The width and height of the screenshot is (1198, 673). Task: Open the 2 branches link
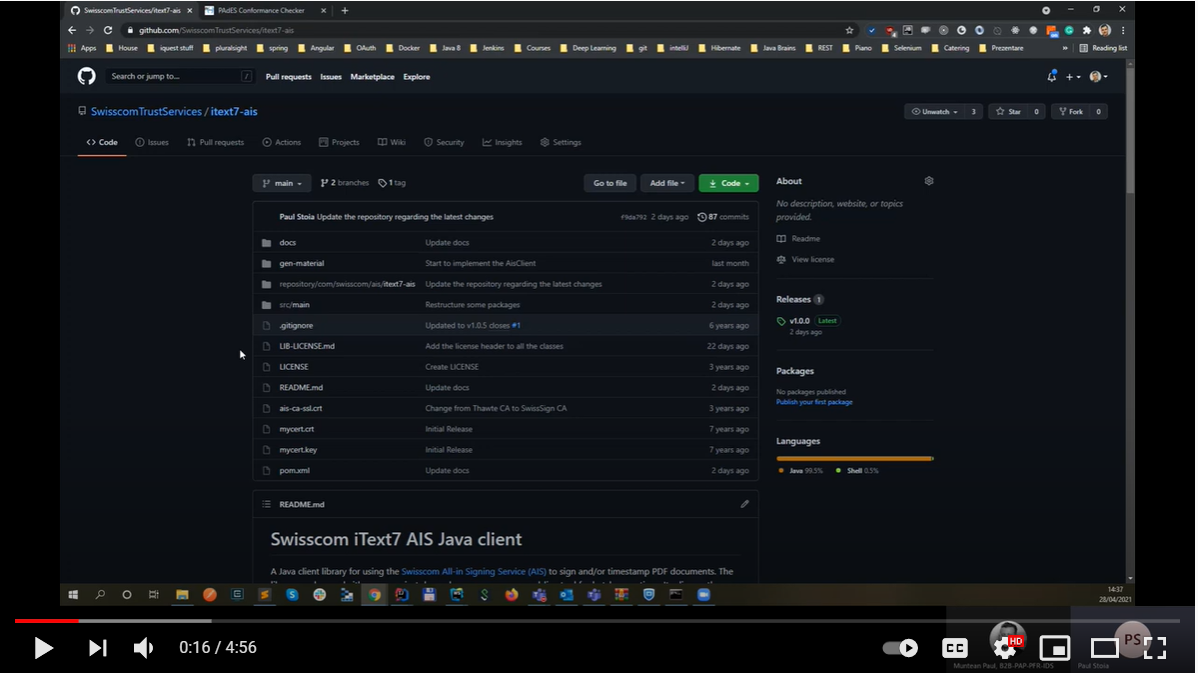coord(345,183)
